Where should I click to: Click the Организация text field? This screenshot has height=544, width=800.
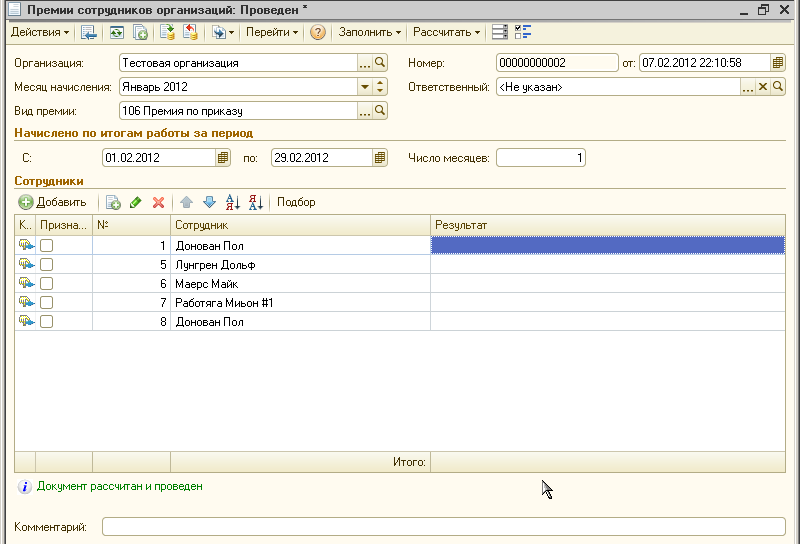pos(238,63)
